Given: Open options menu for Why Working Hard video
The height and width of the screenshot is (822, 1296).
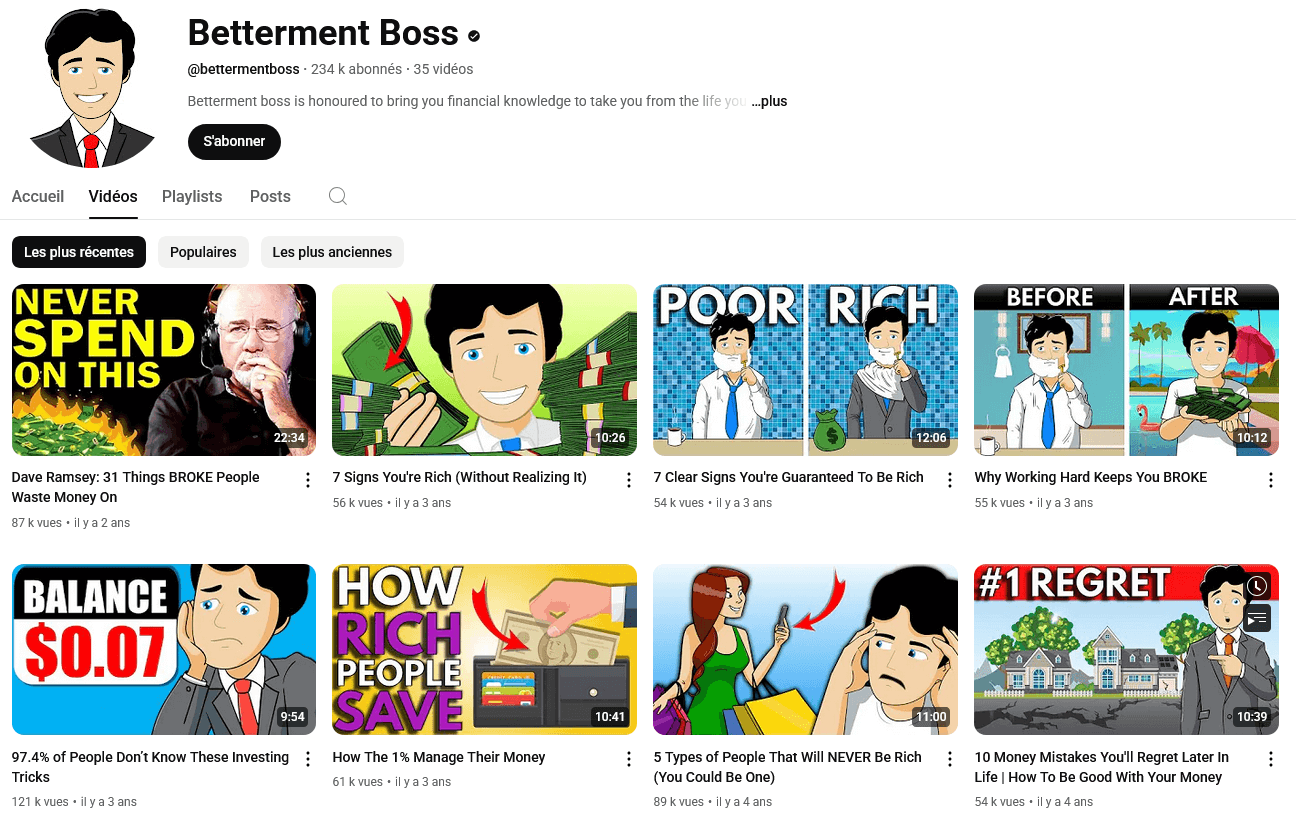Looking at the screenshot, I should [1271, 480].
